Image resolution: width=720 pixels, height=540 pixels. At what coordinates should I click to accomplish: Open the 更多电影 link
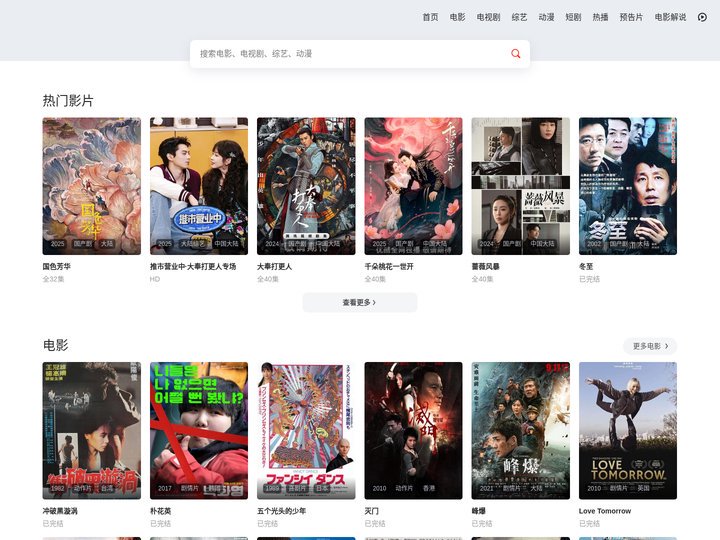(x=650, y=346)
